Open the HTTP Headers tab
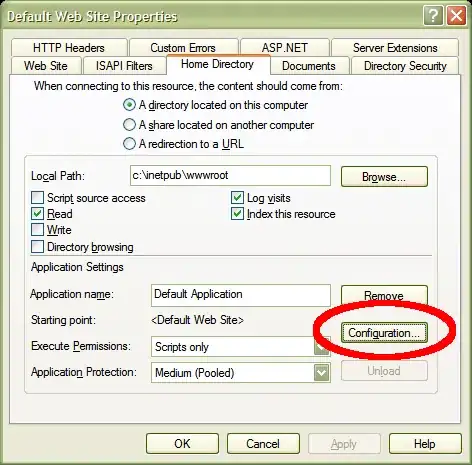Viewport: 472px width, 465px height. (x=69, y=48)
